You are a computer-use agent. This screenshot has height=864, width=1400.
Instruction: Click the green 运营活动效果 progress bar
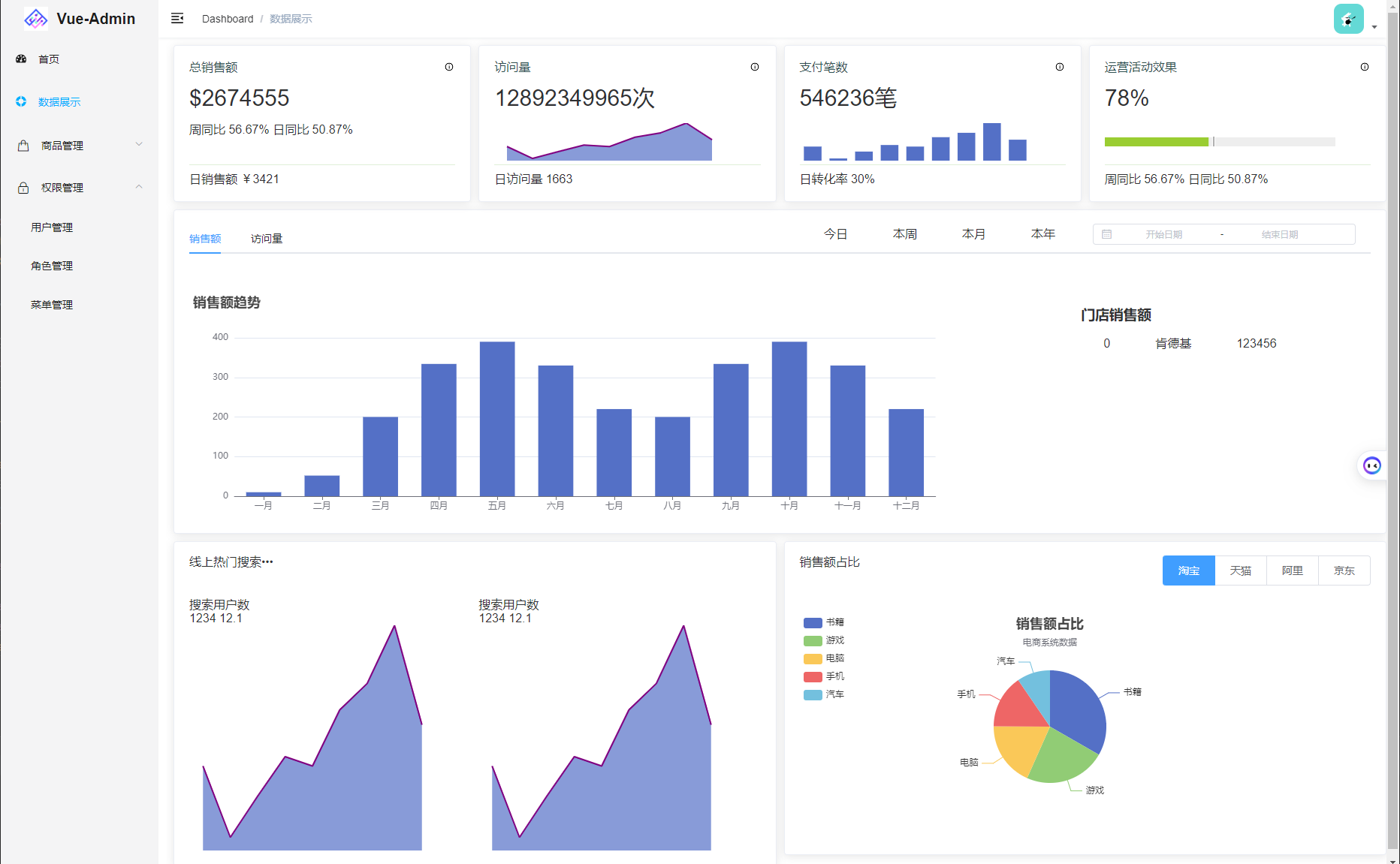pos(1157,142)
